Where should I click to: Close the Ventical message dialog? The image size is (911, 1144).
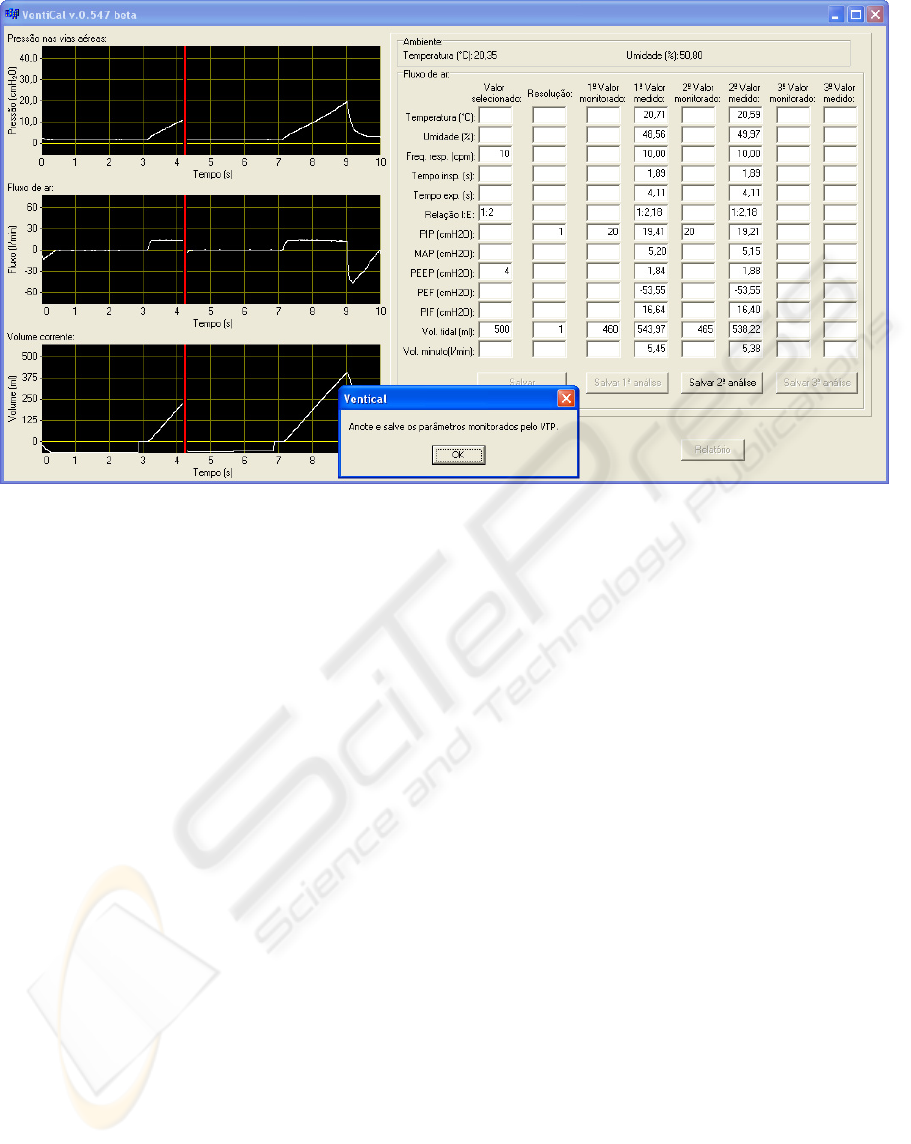point(565,399)
